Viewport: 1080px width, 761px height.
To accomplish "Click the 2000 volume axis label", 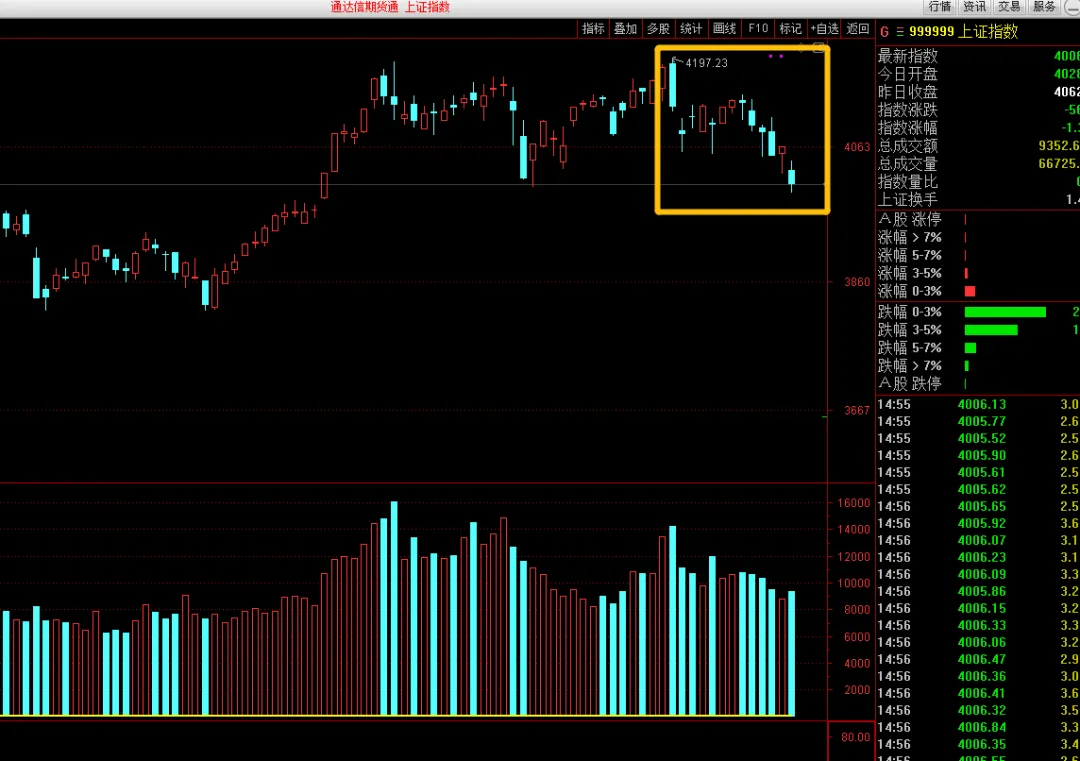I will pyautogui.click(x=857, y=689).
